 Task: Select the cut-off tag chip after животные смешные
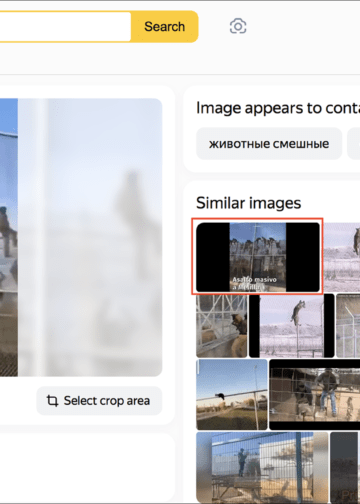pyautogui.click(x=354, y=144)
